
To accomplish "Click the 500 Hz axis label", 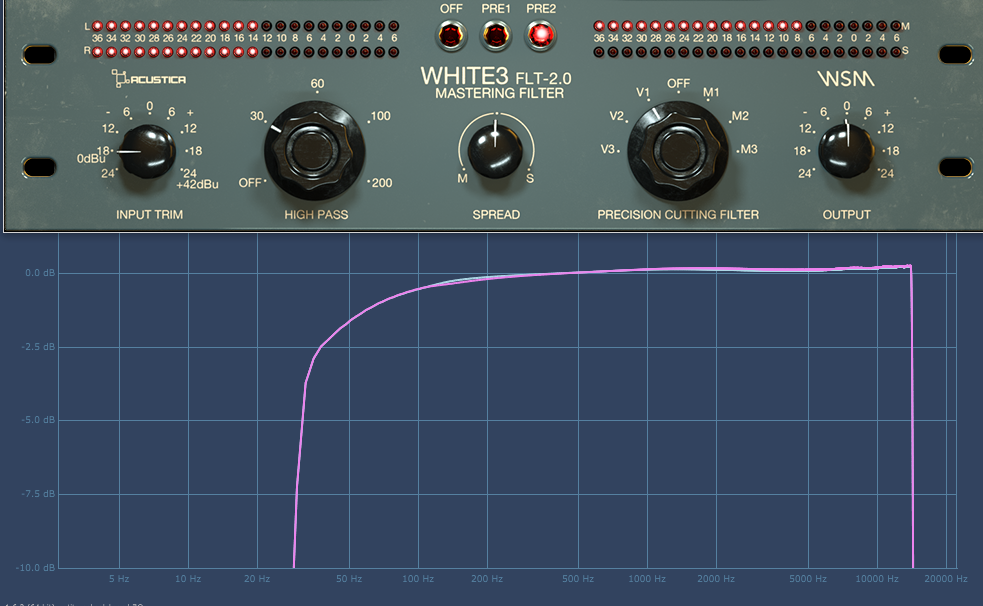I will (577, 578).
